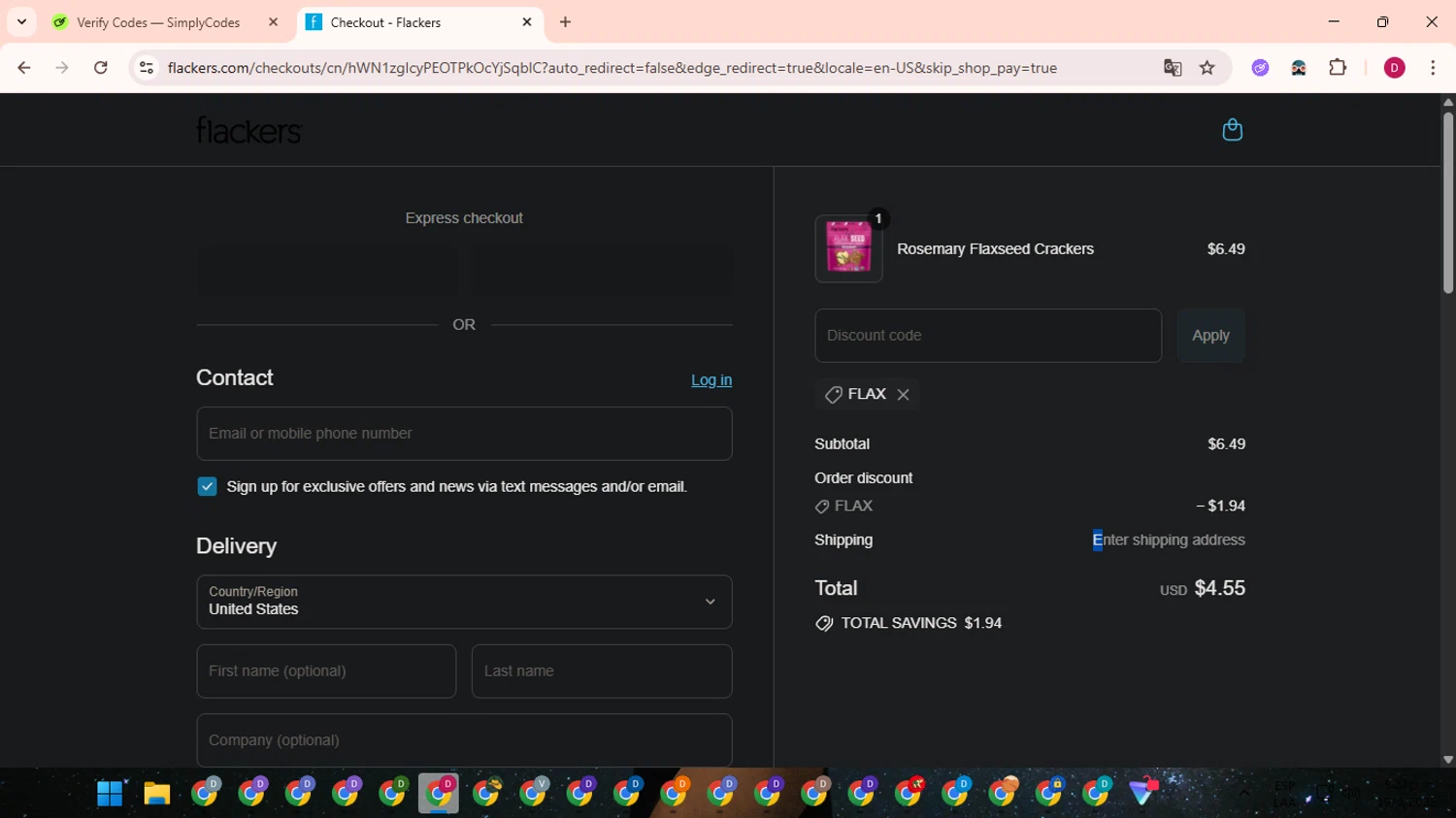This screenshot has width=1456, height=818.
Task: Open a new browser tab
Action: click(x=565, y=22)
